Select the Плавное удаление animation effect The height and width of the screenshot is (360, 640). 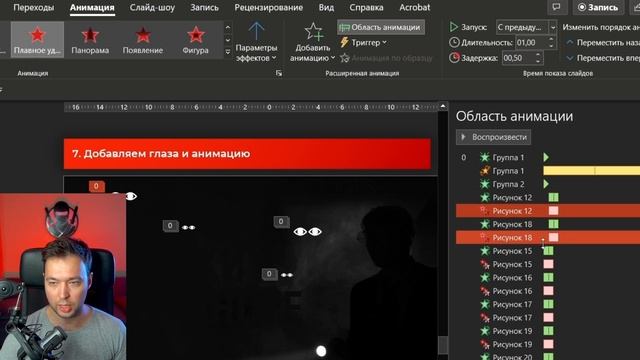(37, 40)
